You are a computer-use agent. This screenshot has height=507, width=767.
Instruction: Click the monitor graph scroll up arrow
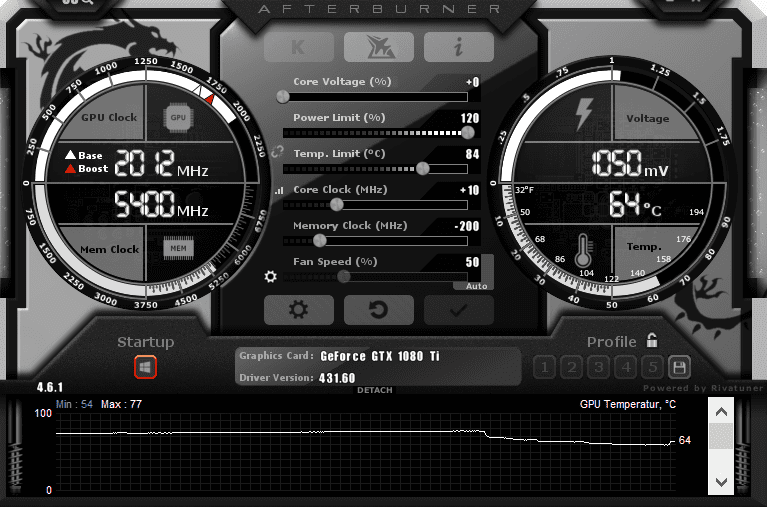(x=721, y=412)
